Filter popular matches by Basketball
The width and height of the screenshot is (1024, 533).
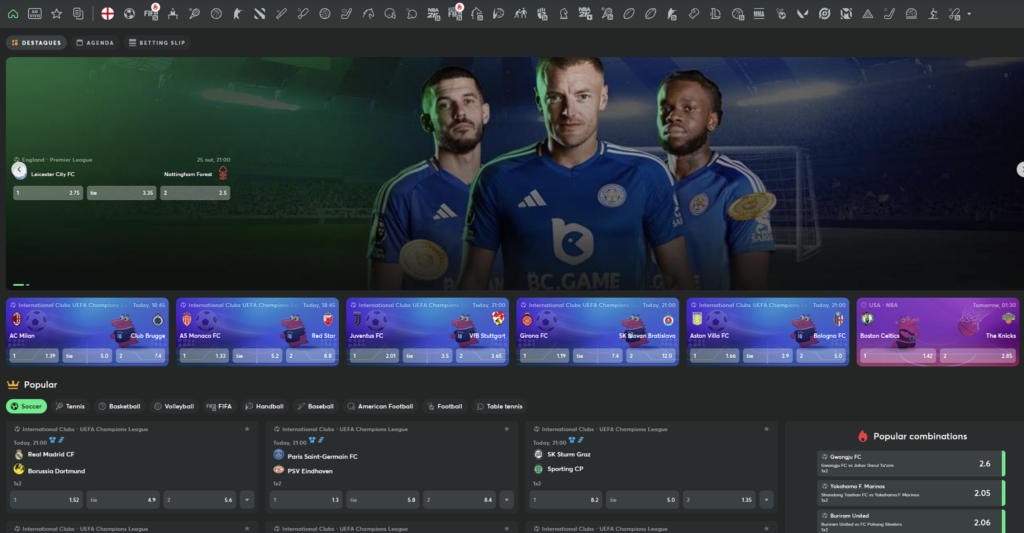pyautogui.click(x=120, y=406)
